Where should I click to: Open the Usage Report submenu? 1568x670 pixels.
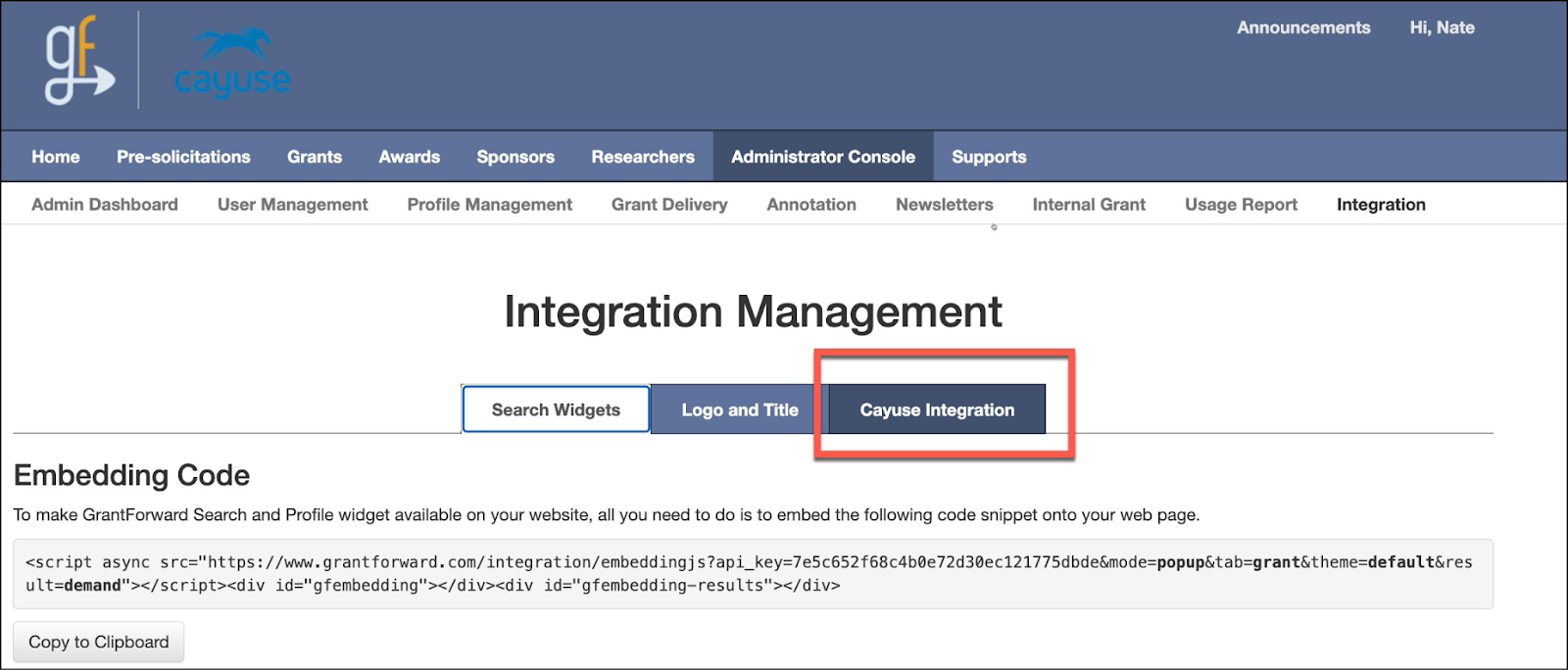point(1241,205)
